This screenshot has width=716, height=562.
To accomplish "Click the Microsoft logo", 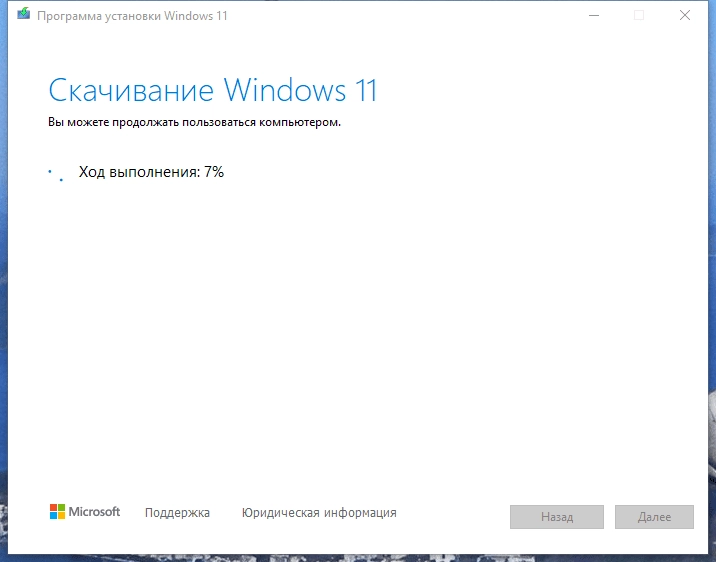I will [85, 512].
